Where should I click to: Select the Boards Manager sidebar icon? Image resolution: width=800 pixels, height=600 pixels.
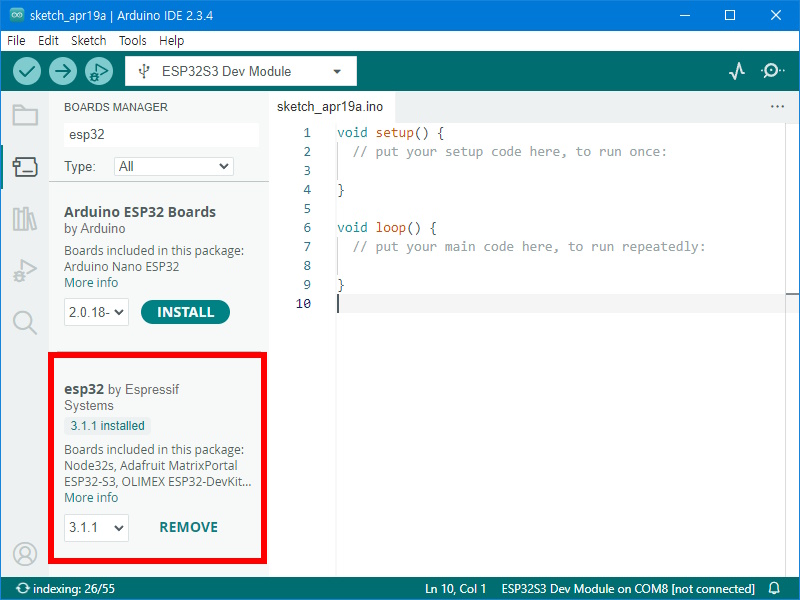25,166
